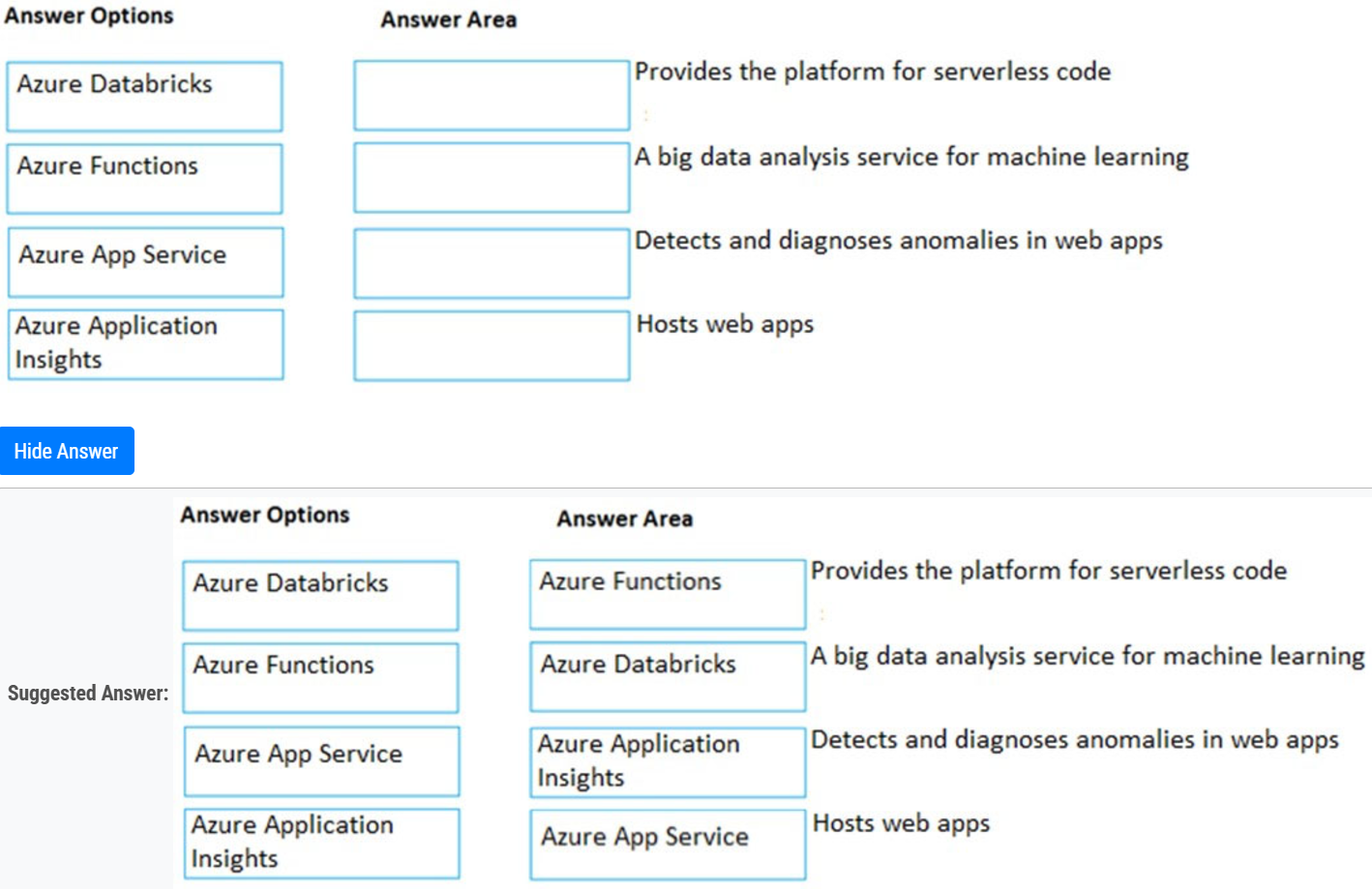Click Azure Databricks in suggested answer's Answer Options
The image size is (1372, 889).
pyautogui.click(x=320, y=596)
